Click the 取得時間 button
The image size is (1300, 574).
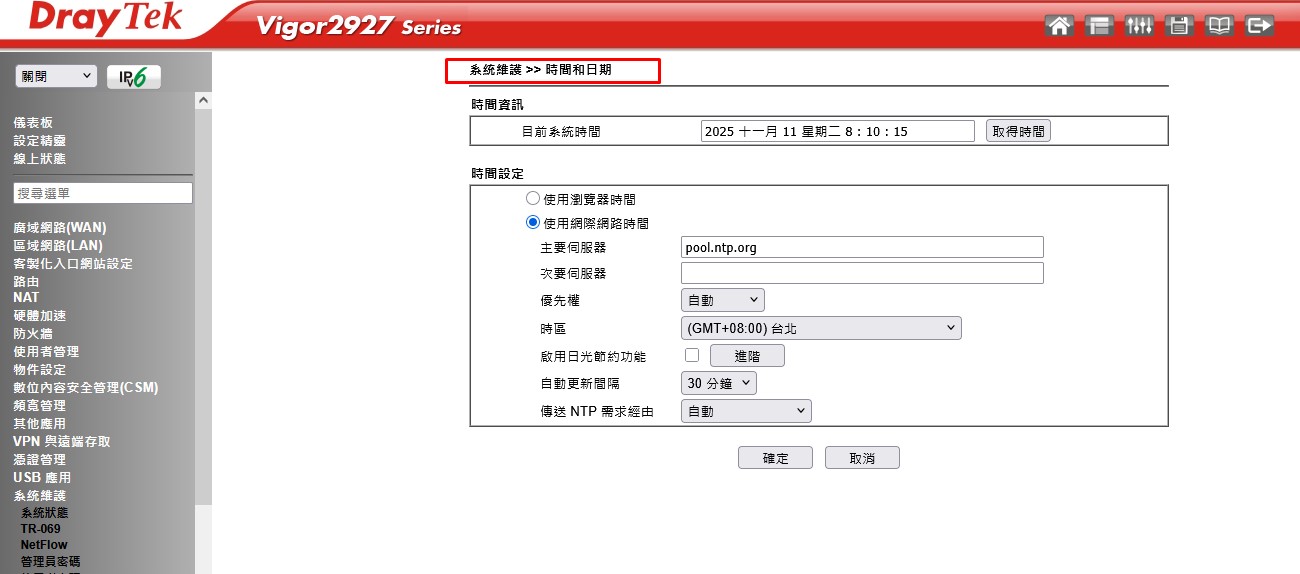pyautogui.click(x=1018, y=131)
